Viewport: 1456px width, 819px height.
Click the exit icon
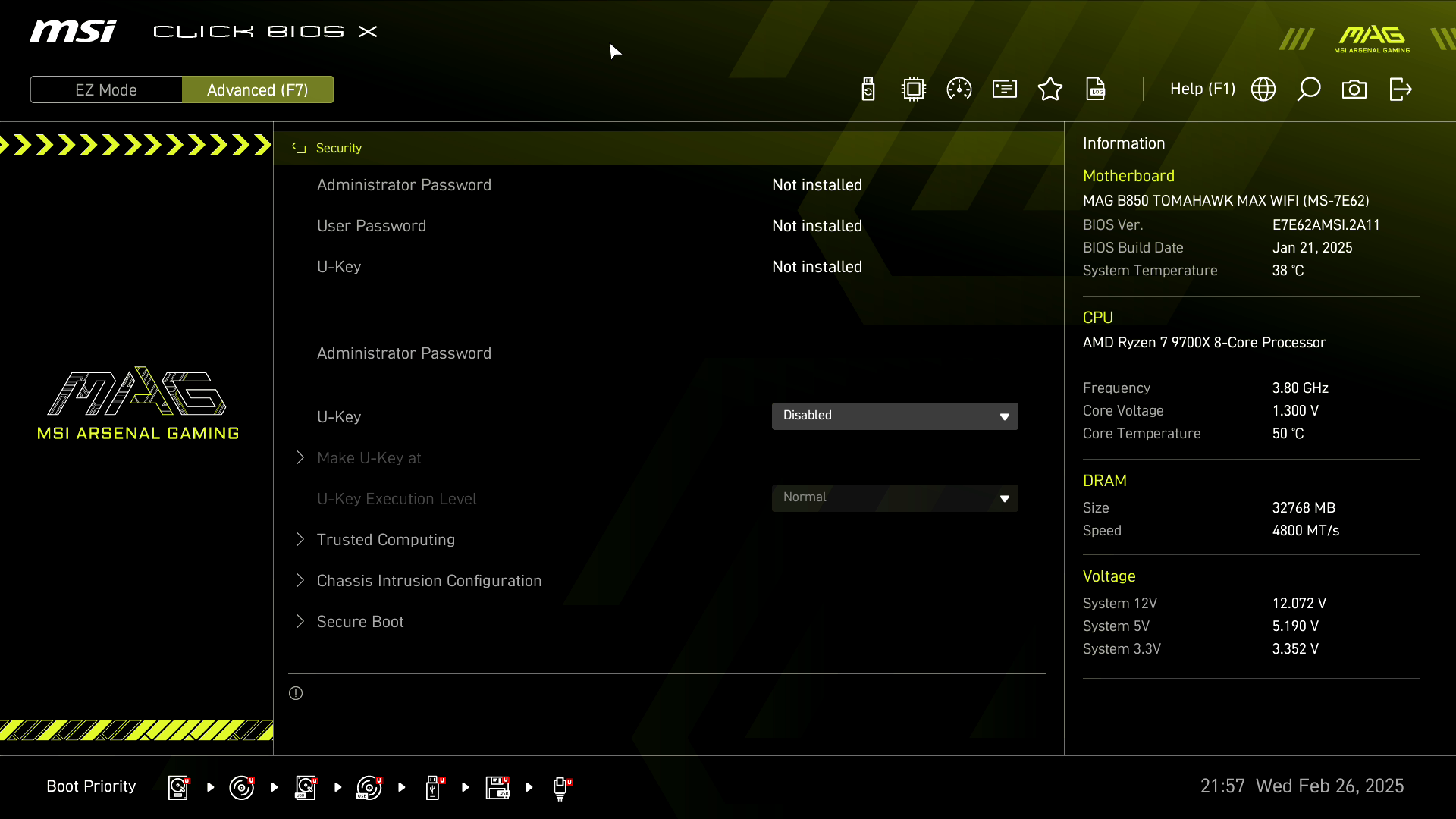(1400, 89)
